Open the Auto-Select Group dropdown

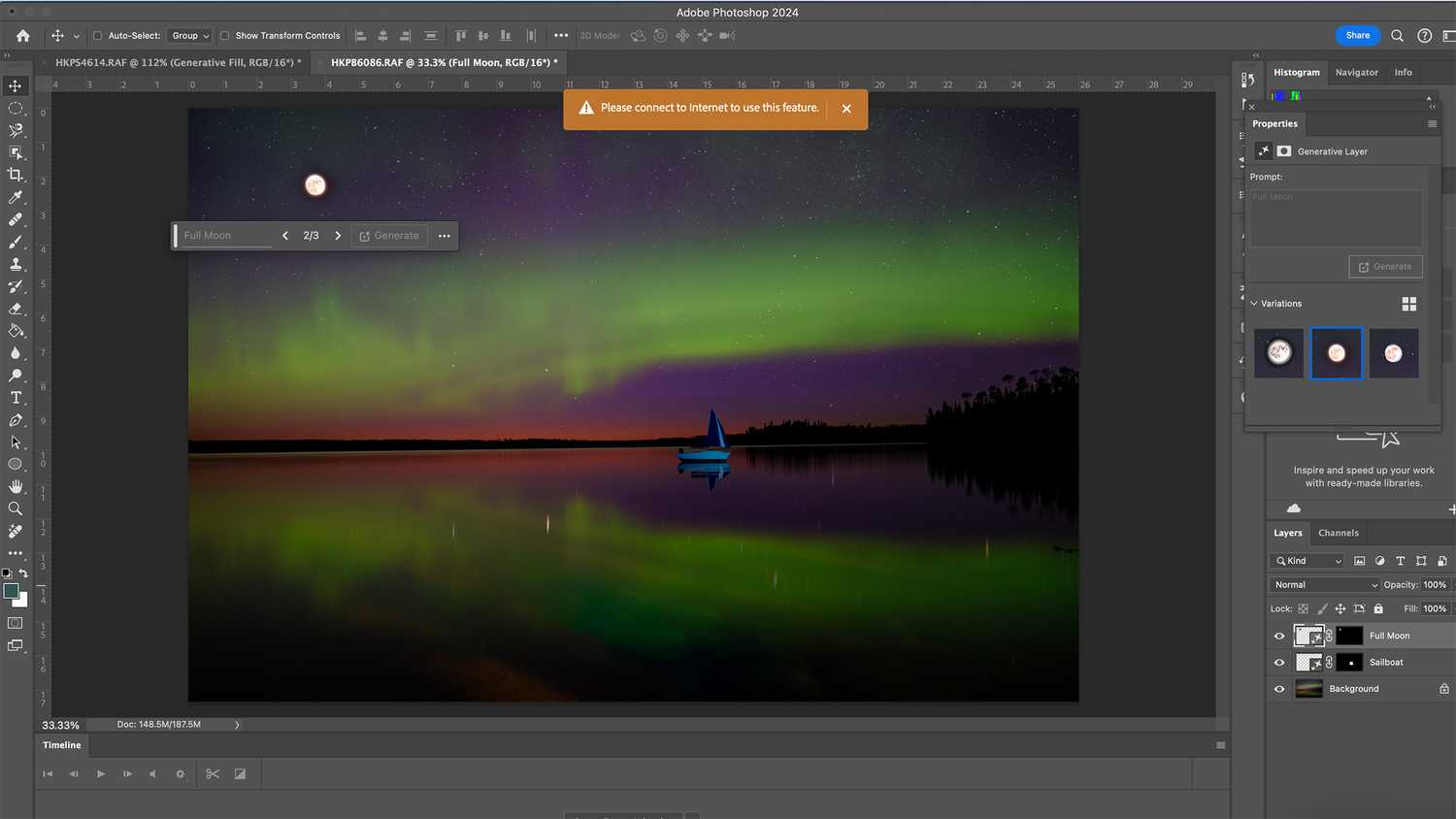190,36
